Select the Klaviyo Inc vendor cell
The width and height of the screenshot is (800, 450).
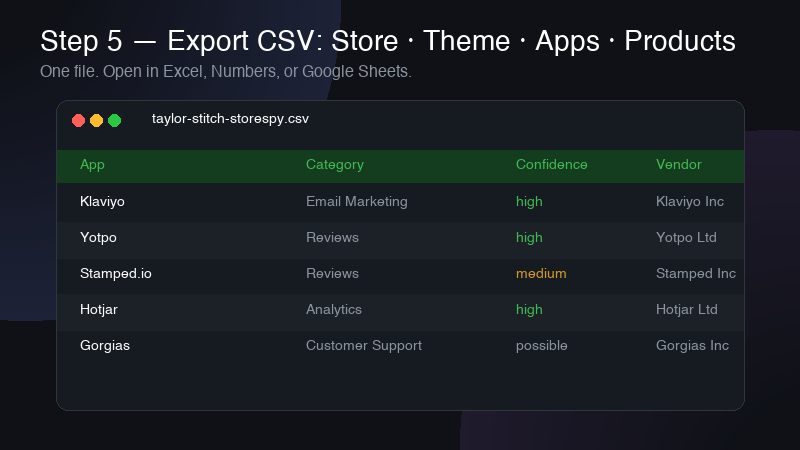tap(690, 202)
